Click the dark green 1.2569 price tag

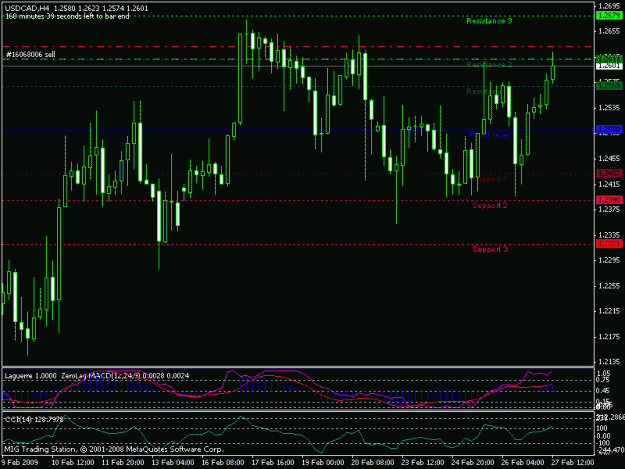tap(609, 86)
